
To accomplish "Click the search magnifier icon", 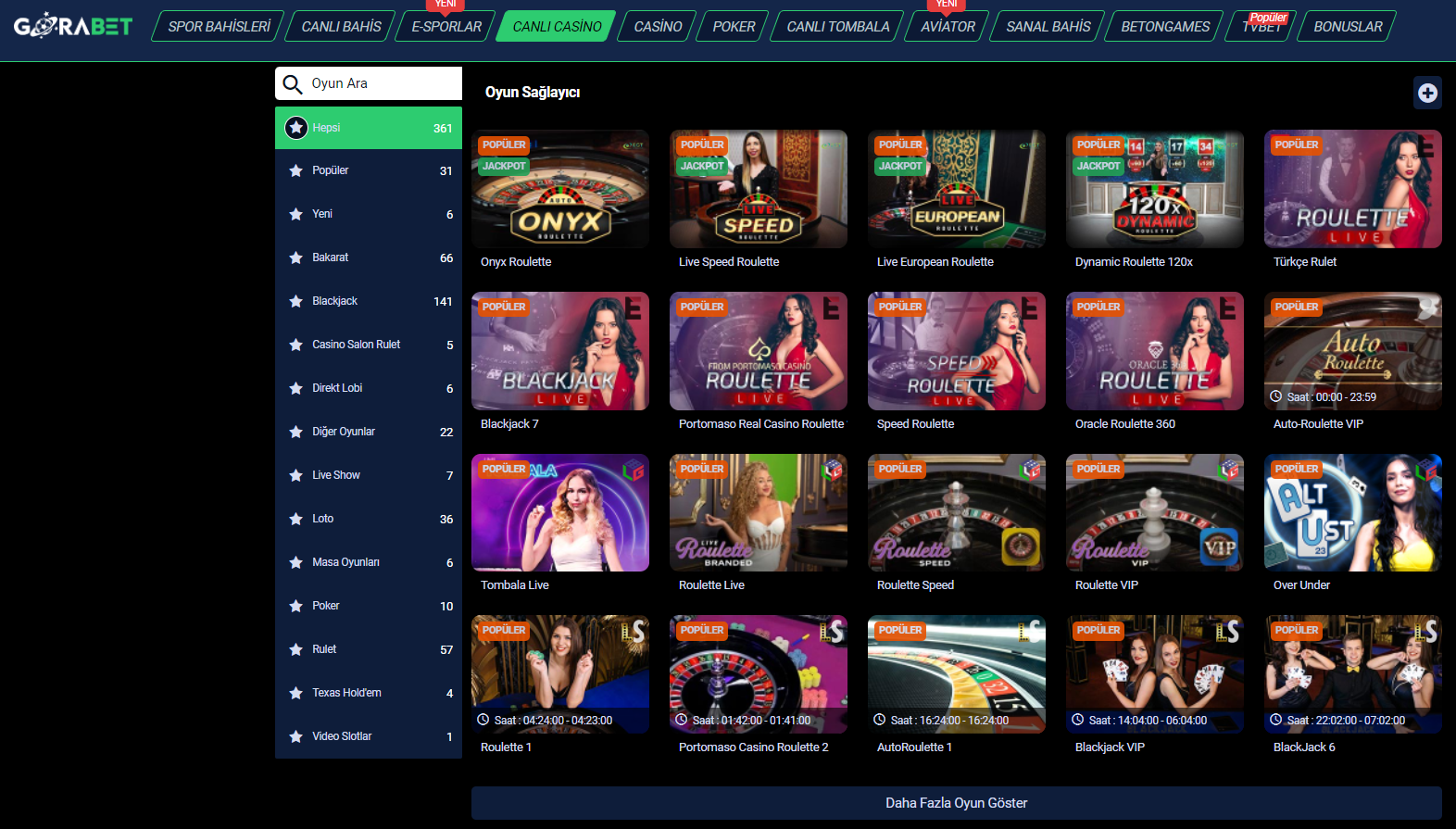I will [293, 84].
